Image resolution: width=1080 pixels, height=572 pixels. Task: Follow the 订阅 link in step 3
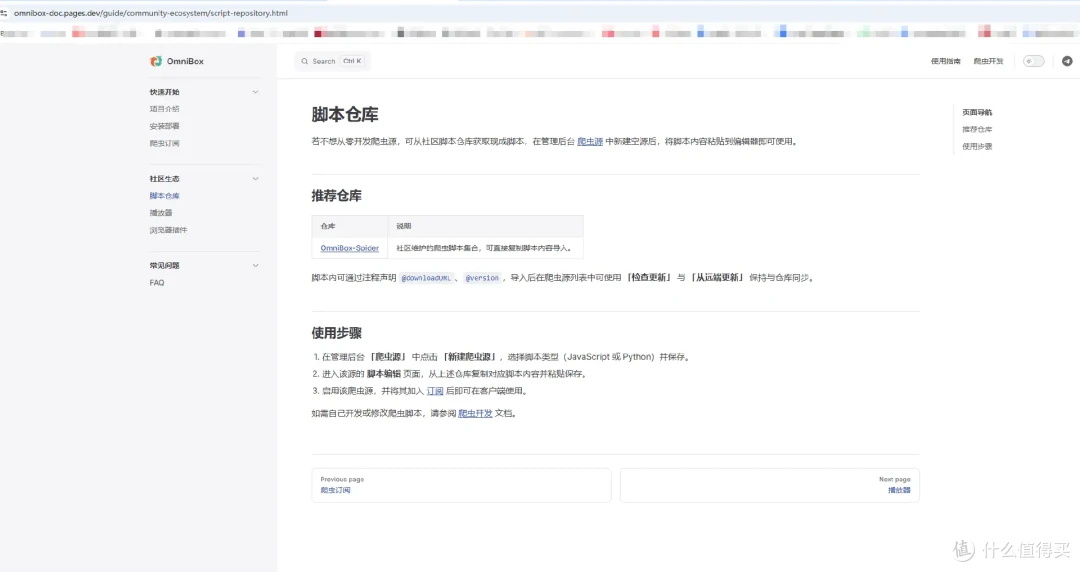[x=435, y=391]
